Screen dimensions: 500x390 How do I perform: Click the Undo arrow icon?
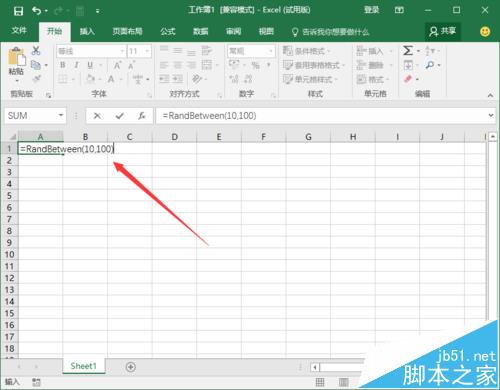tap(36, 11)
